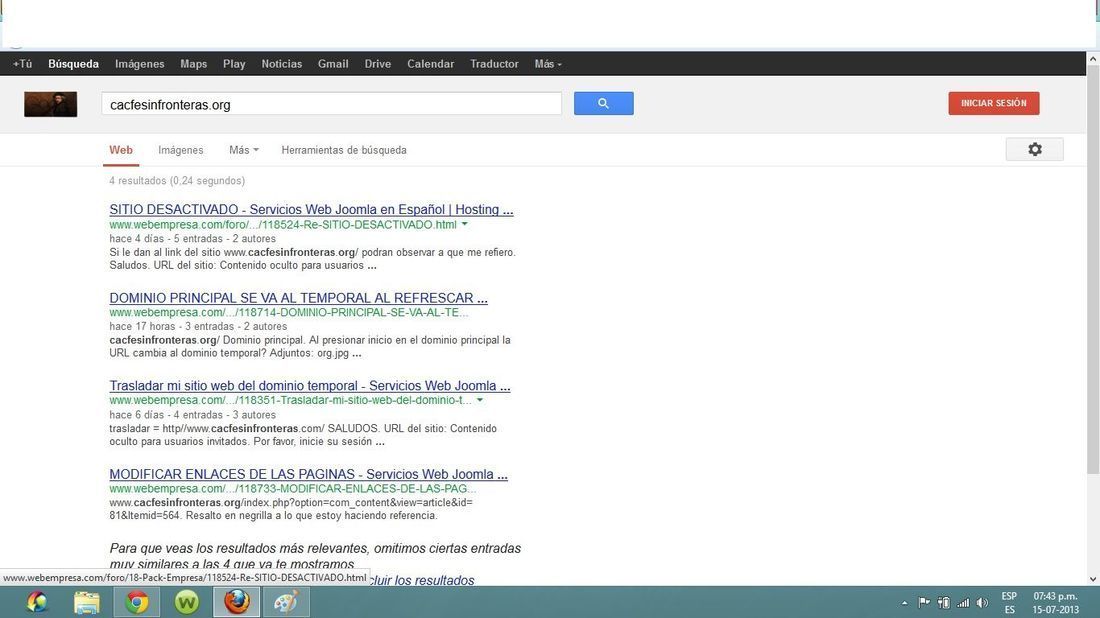Open the SITIO DESACTIVADO result link

[x=311, y=209]
